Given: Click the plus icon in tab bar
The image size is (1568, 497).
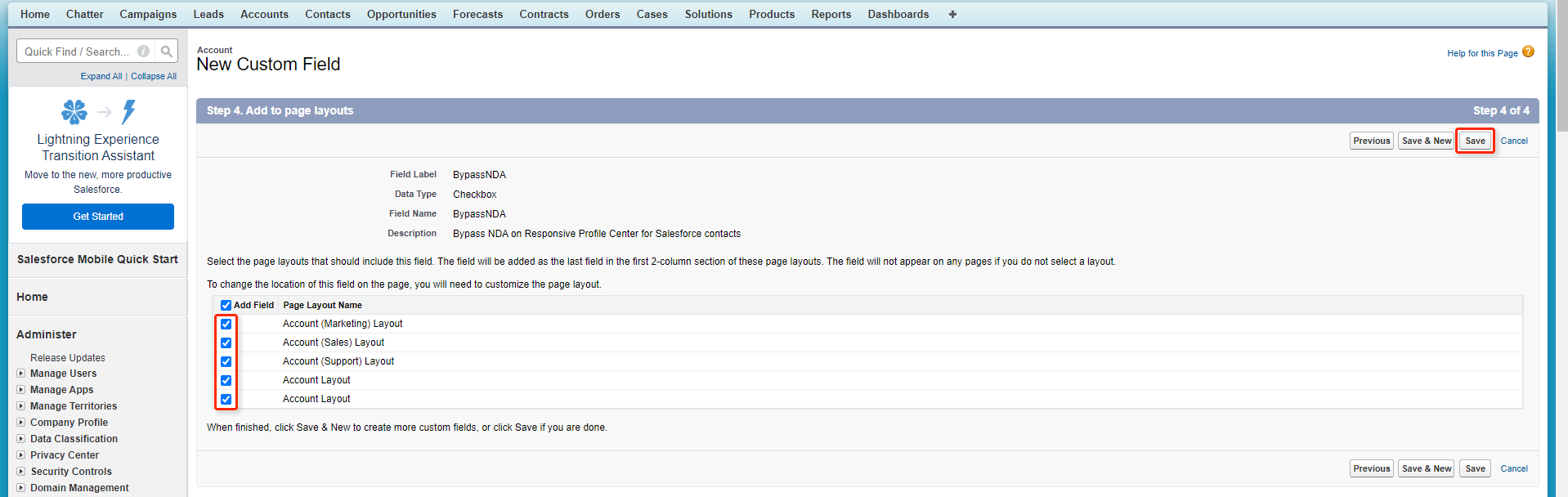Looking at the screenshot, I should pyautogui.click(x=952, y=14).
